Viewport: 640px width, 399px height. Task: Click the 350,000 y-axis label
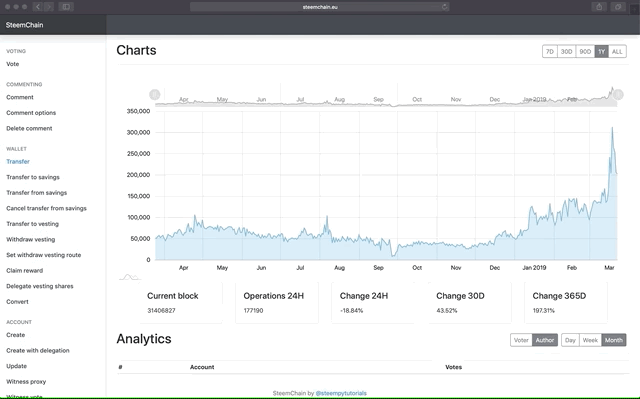coord(138,111)
